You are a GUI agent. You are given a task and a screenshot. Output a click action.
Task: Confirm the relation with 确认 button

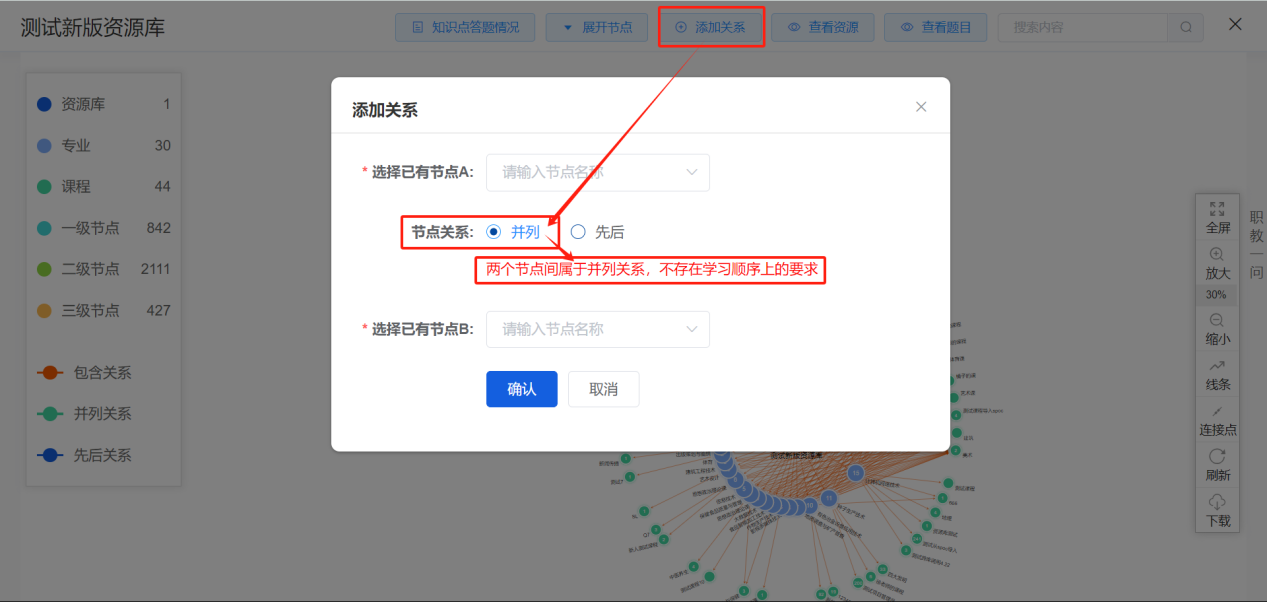coord(521,389)
